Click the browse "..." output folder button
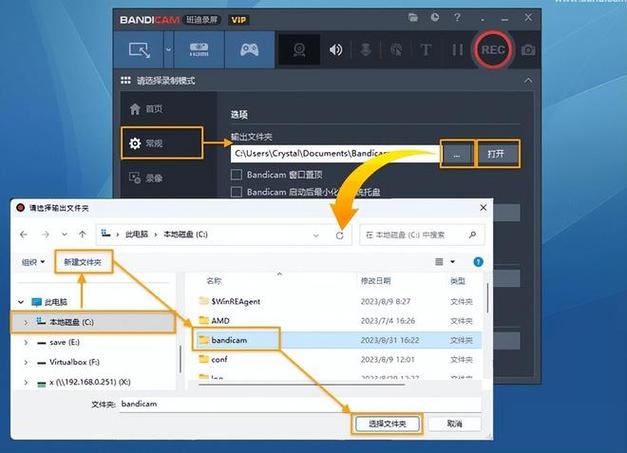The width and height of the screenshot is (627, 453). [x=457, y=154]
